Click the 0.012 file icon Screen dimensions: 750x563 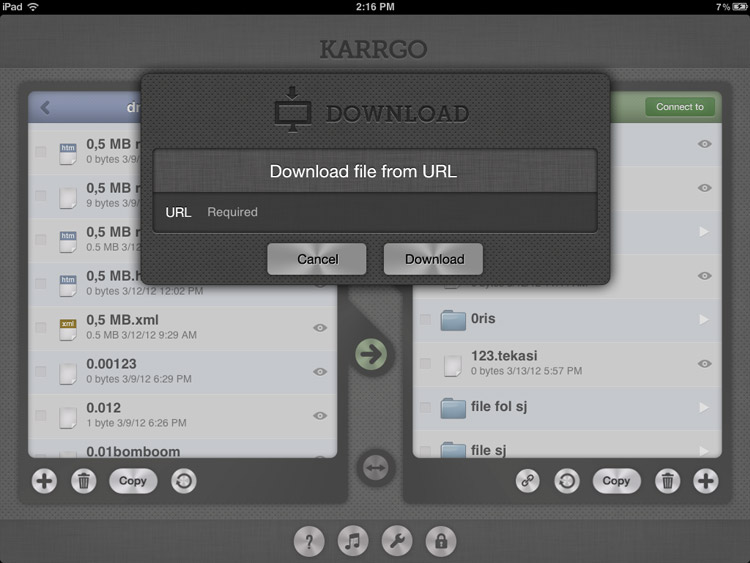68,418
